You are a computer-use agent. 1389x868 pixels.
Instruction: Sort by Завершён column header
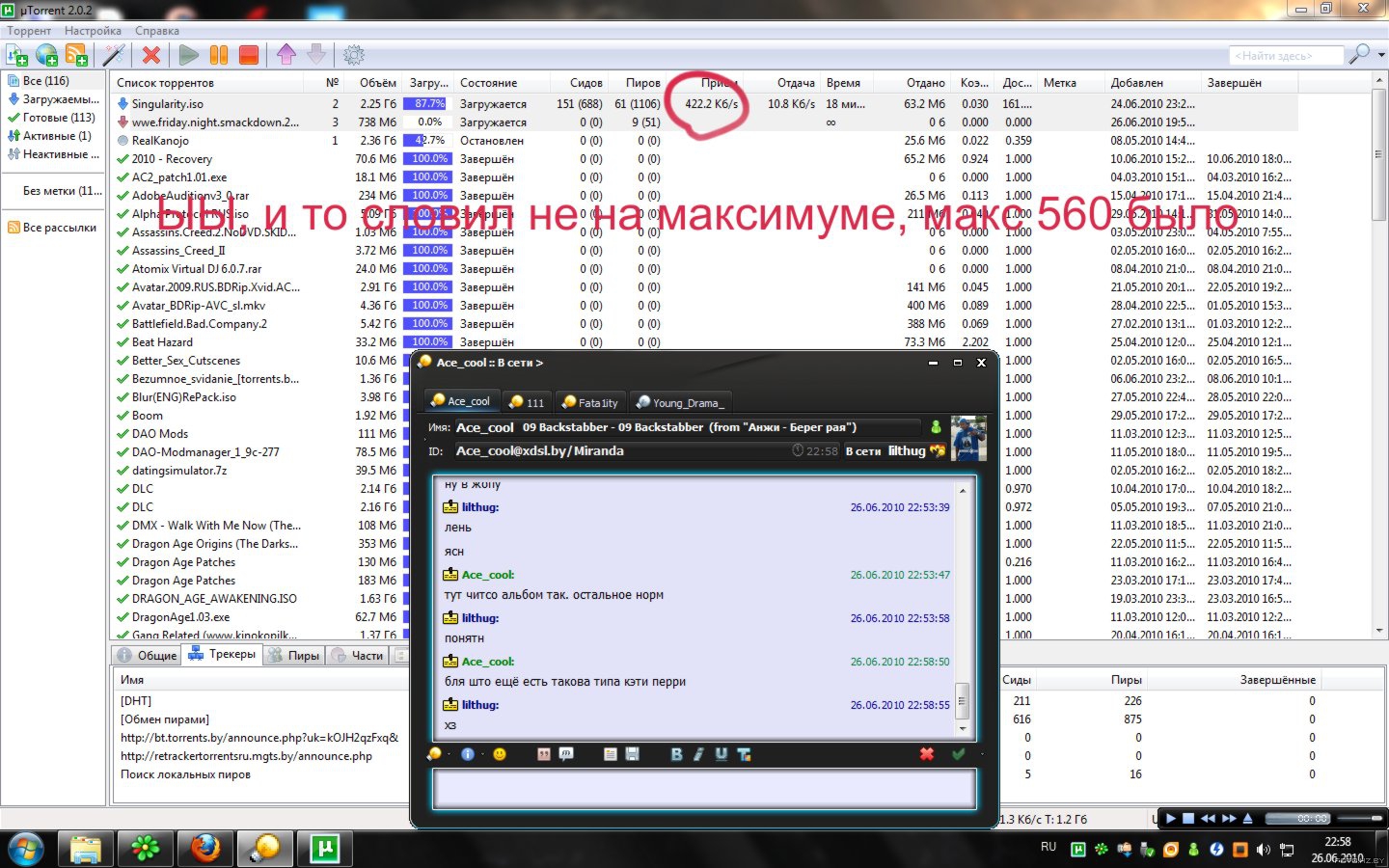[x=1249, y=83]
